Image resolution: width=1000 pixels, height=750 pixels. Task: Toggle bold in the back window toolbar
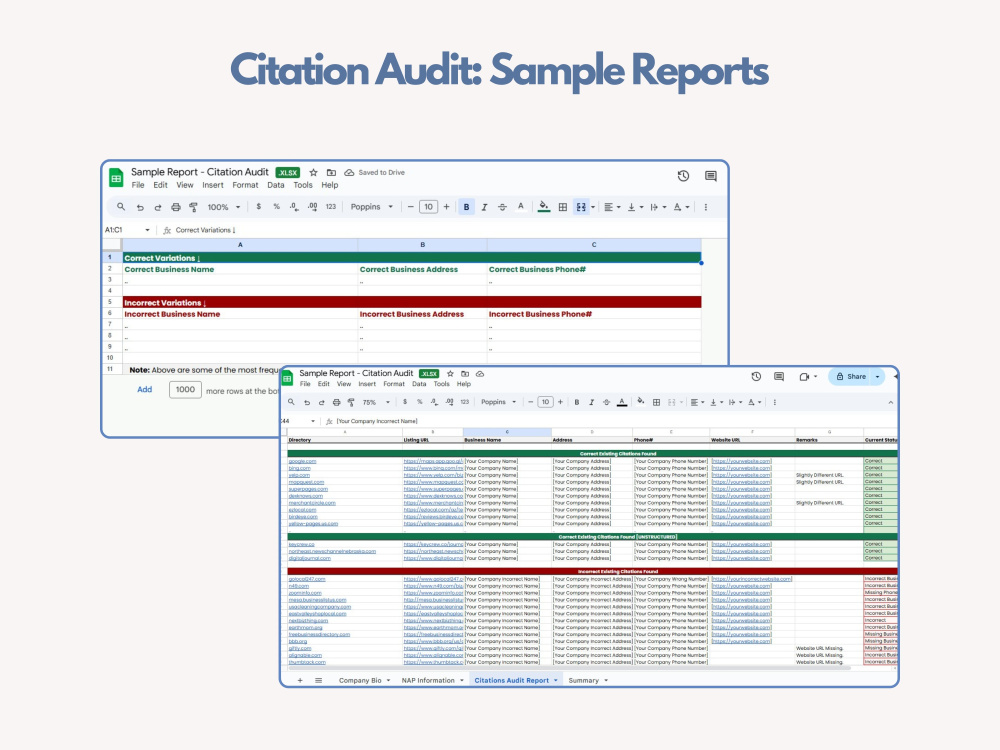(x=466, y=207)
